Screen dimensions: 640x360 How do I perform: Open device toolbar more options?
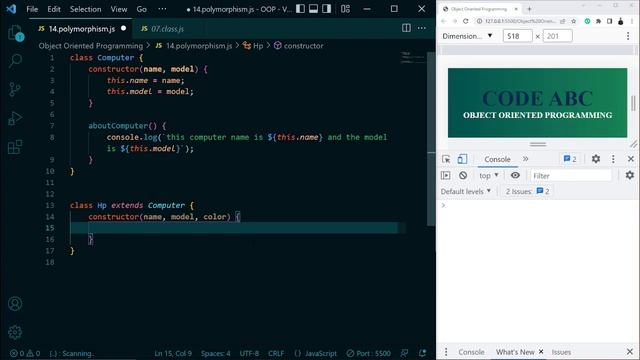[x=628, y=36]
